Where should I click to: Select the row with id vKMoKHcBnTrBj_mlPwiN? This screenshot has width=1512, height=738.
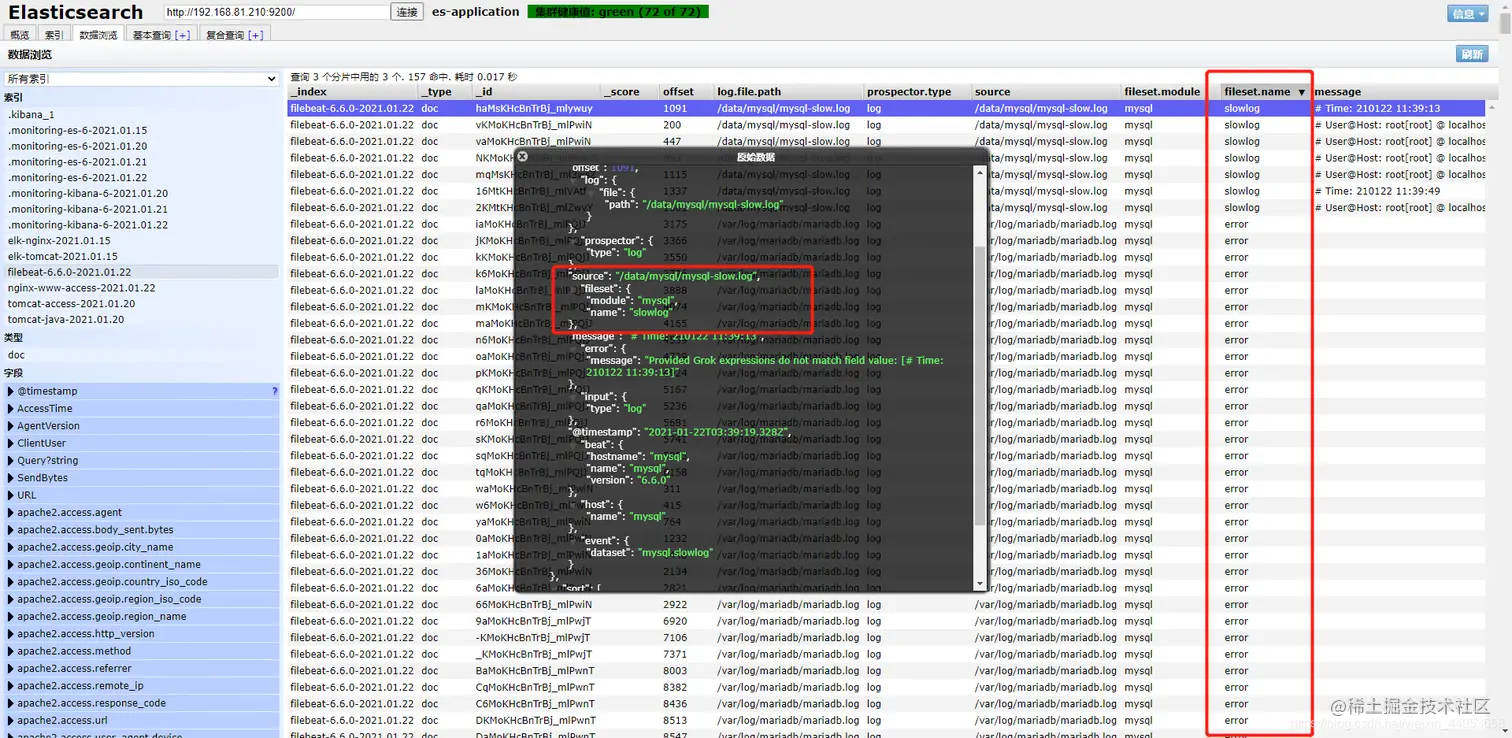[x=887, y=125]
